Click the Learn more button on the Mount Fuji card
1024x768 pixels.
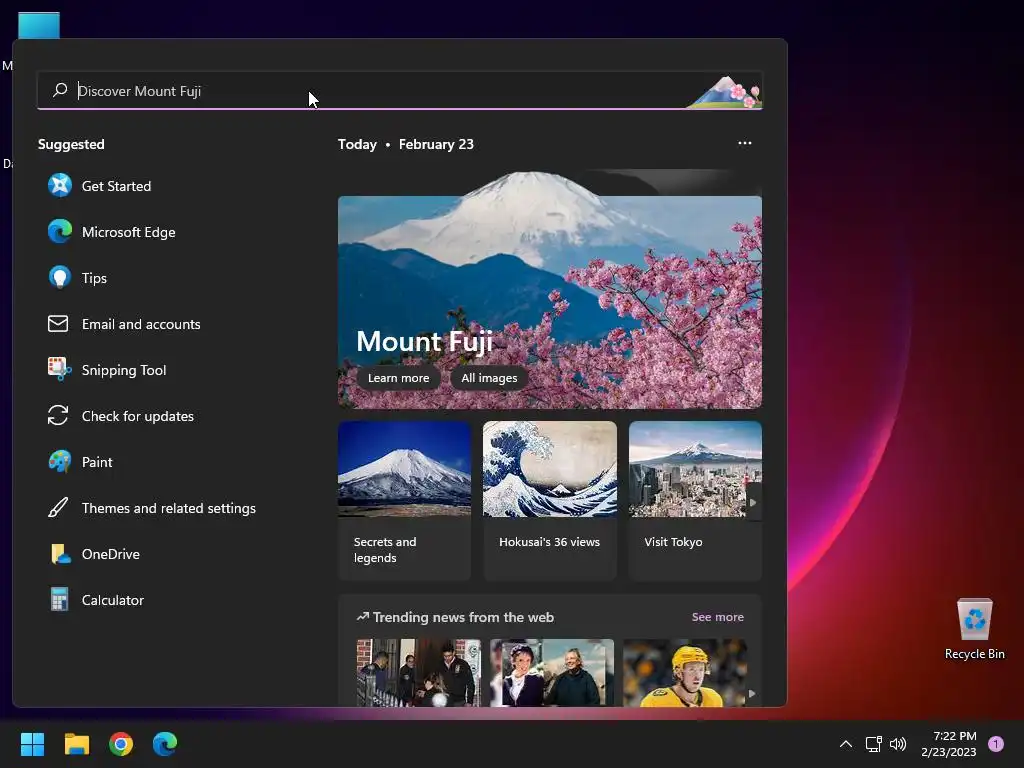click(398, 377)
